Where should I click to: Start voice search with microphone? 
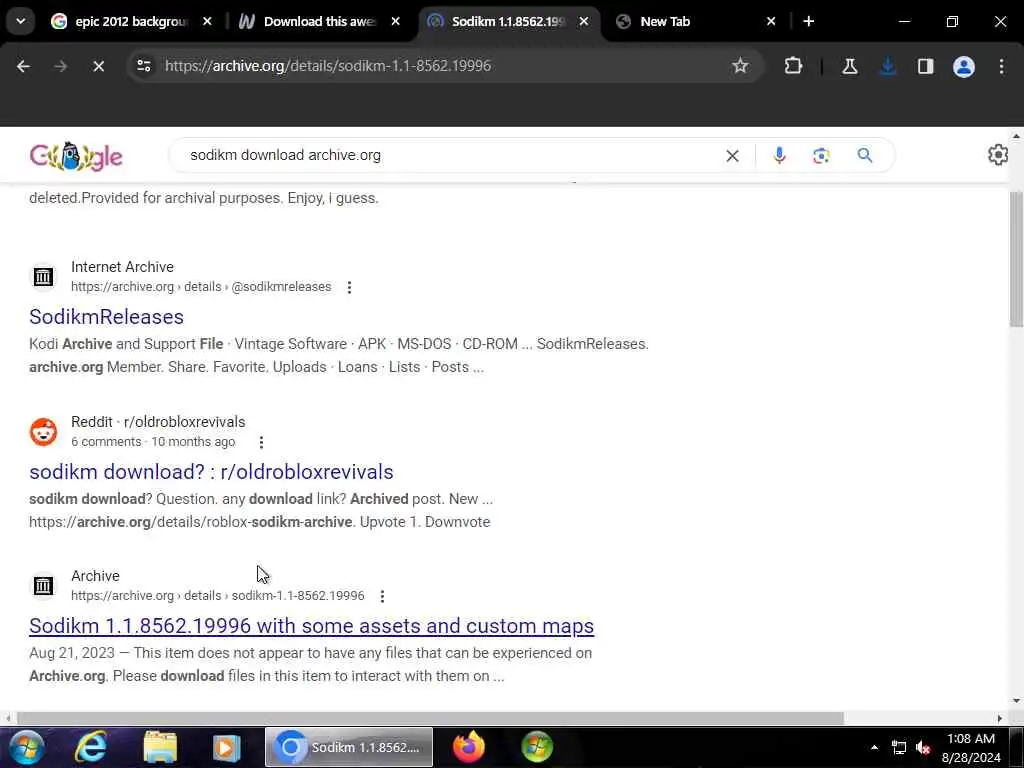coord(779,155)
